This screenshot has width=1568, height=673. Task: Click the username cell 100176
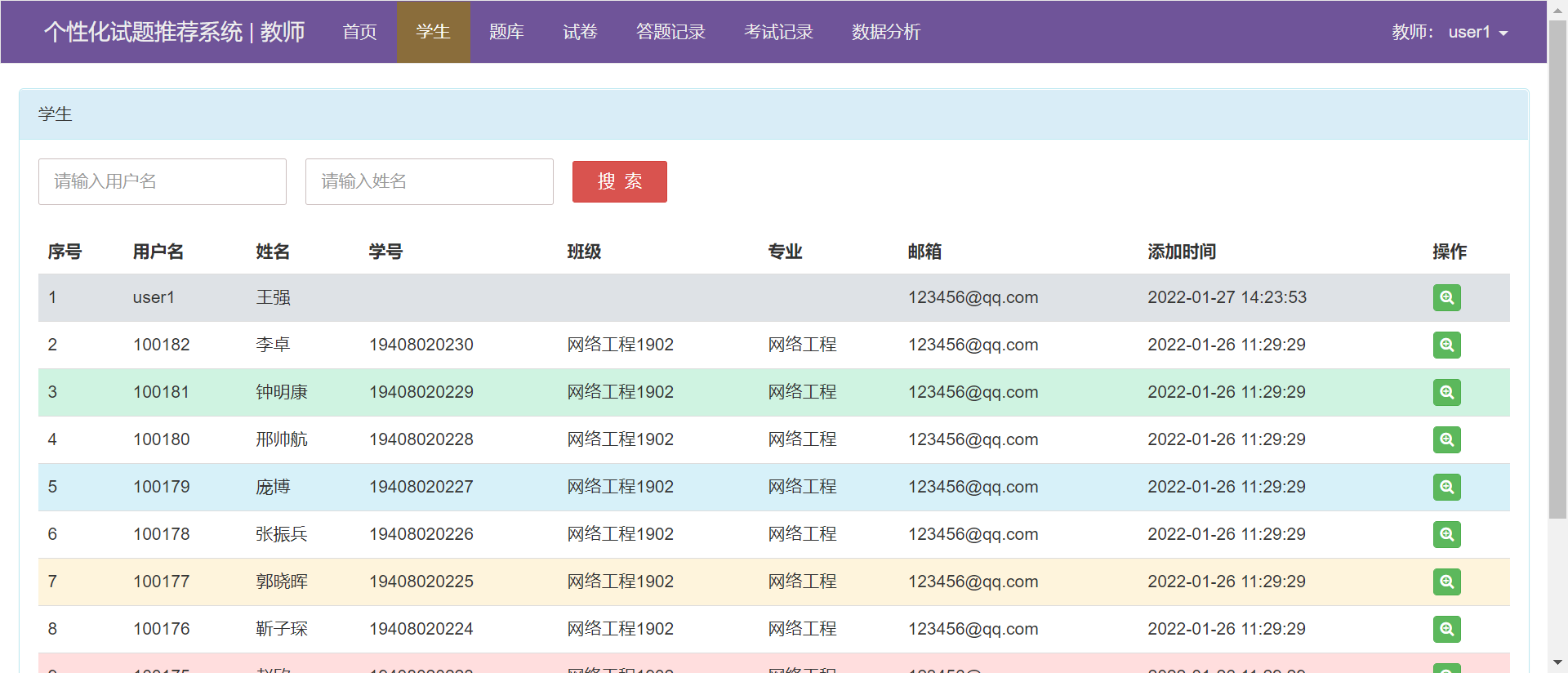[x=162, y=629]
